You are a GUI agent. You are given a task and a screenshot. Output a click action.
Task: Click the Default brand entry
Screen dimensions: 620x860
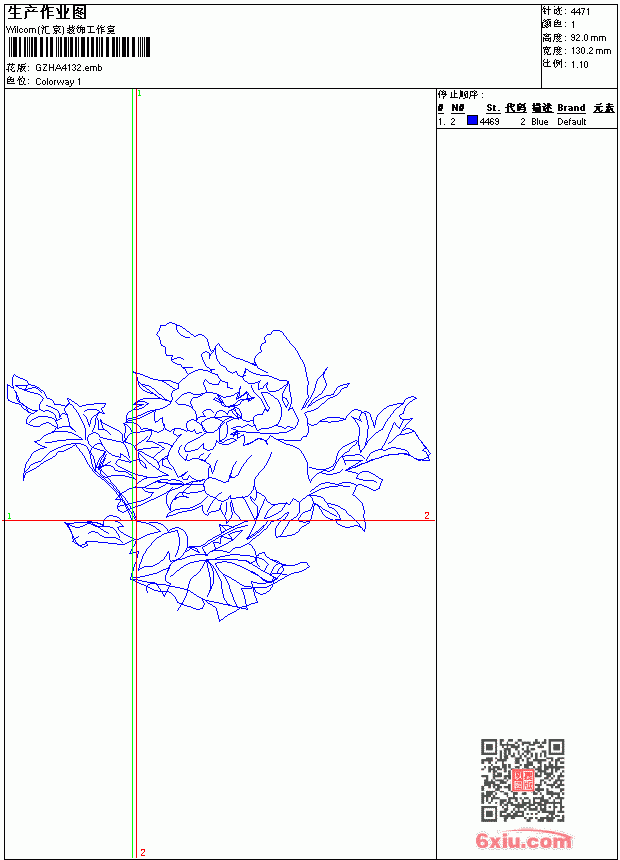tap(572, 121)
